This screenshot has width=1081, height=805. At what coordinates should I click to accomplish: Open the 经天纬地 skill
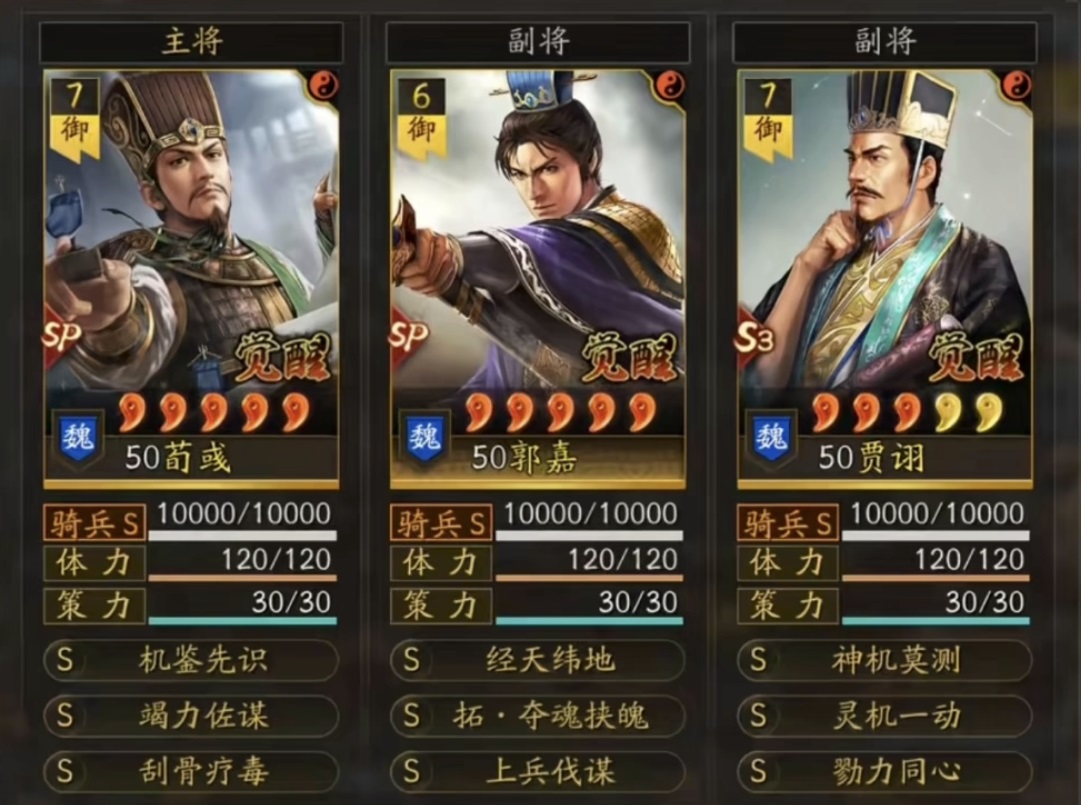point(538,660)
